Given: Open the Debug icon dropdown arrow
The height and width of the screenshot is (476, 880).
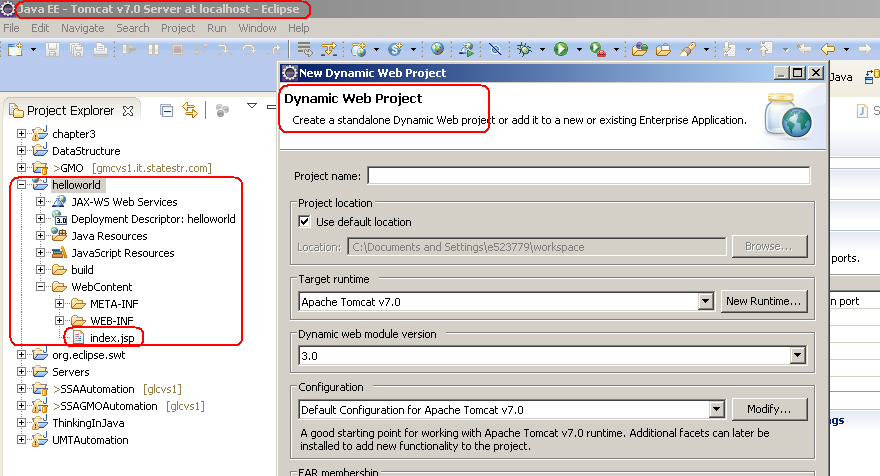Looking at the screenshot, I should tap(542, 49).
